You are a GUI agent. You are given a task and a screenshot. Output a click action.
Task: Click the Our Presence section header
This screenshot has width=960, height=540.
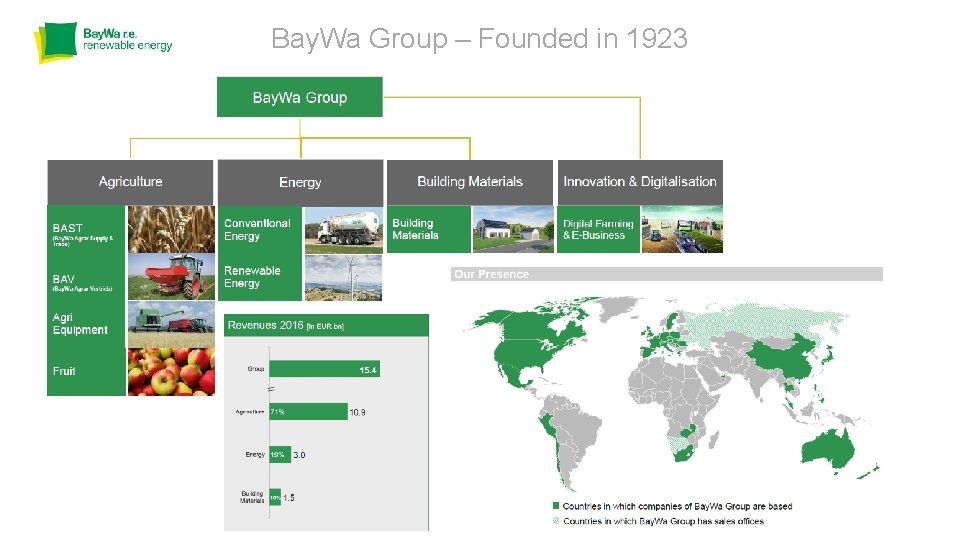coord(667,274)
